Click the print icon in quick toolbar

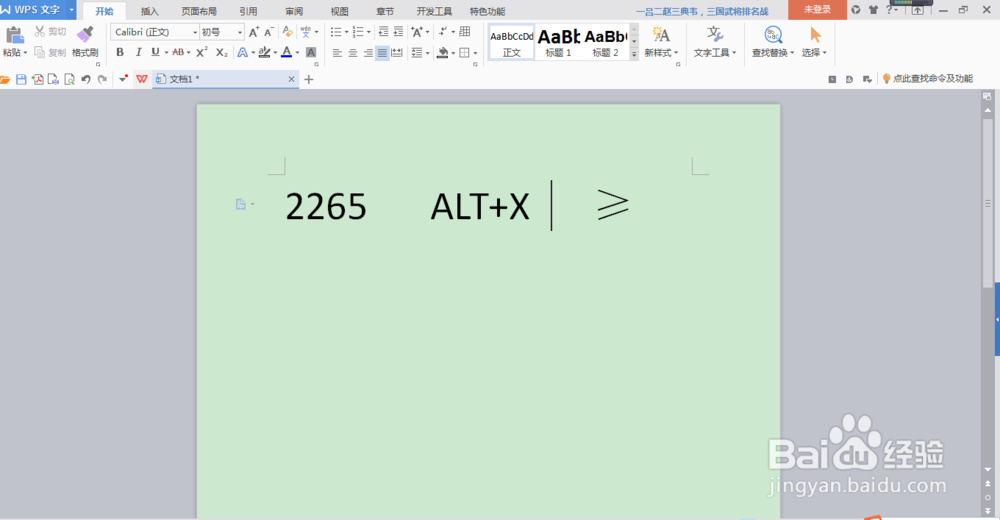(53, 79)
